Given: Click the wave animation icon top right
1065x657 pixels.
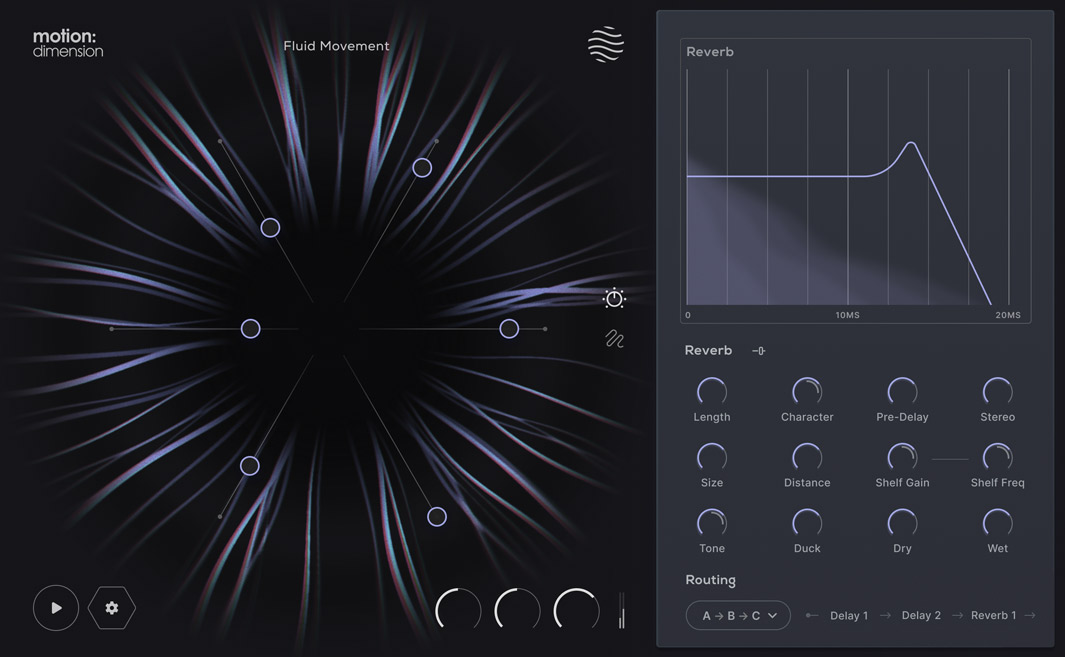Looking at the screenshot, I should click(x=605, y=44).
